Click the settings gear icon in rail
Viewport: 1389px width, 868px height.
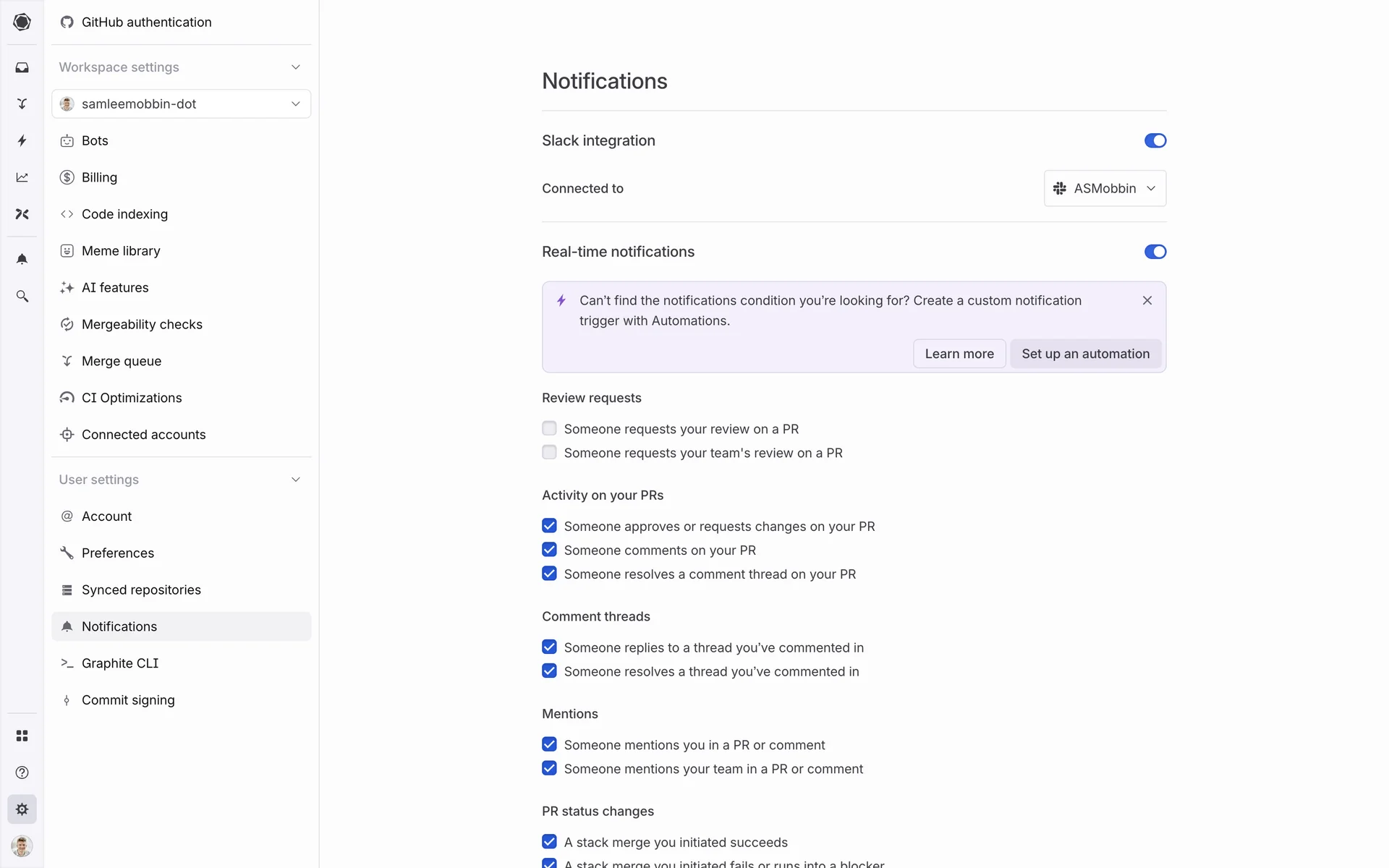click(22, 809)
